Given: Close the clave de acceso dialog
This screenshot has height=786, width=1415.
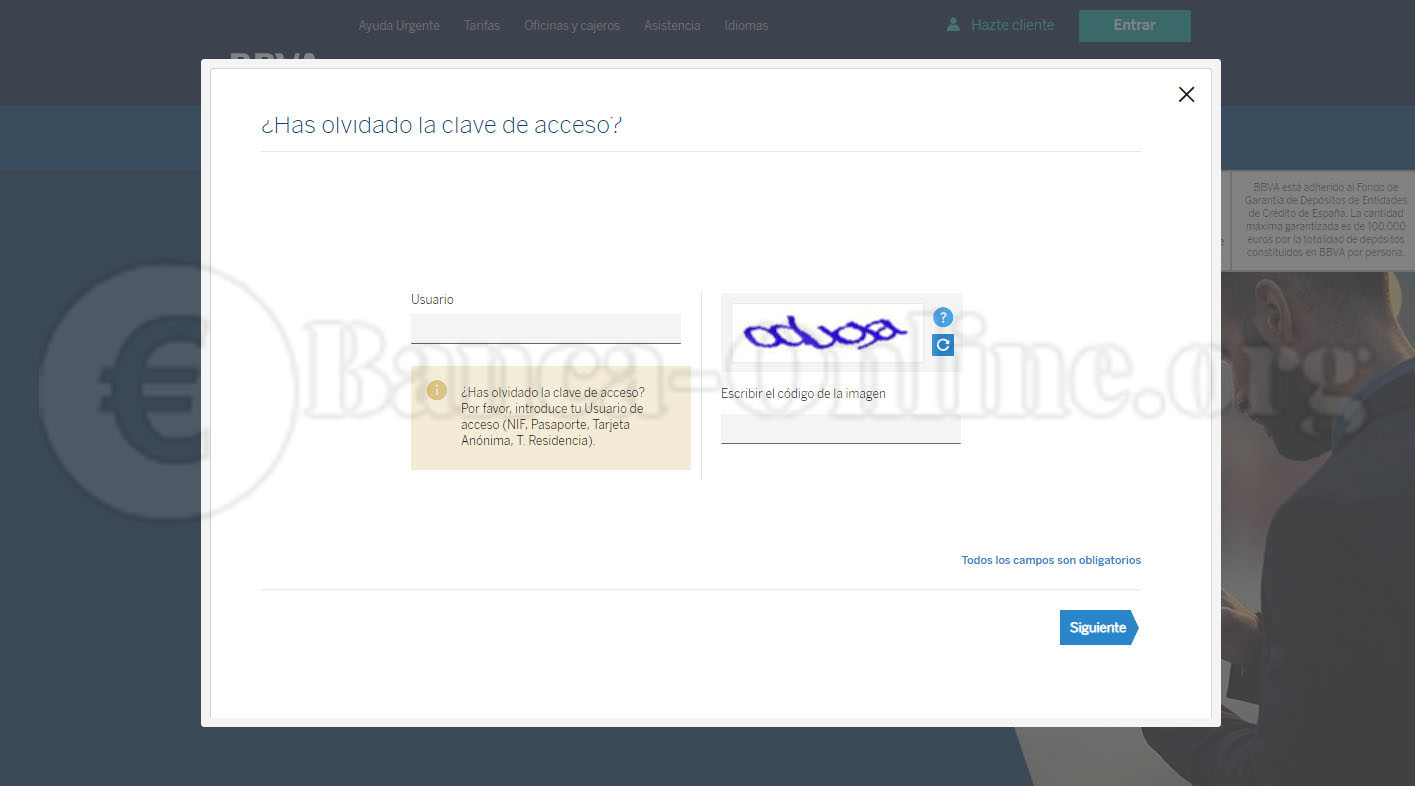Looking at the screenshot, I should [1186, 94].
